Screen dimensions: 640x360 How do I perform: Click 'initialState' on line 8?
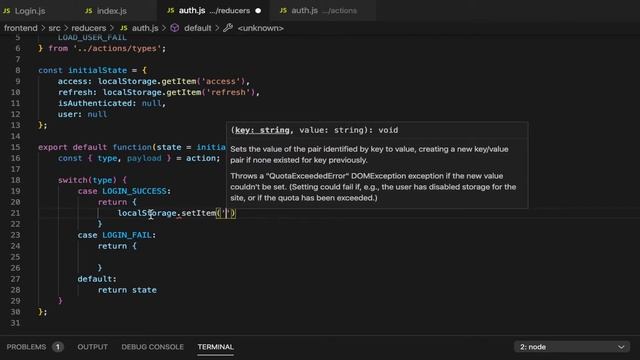98,70
